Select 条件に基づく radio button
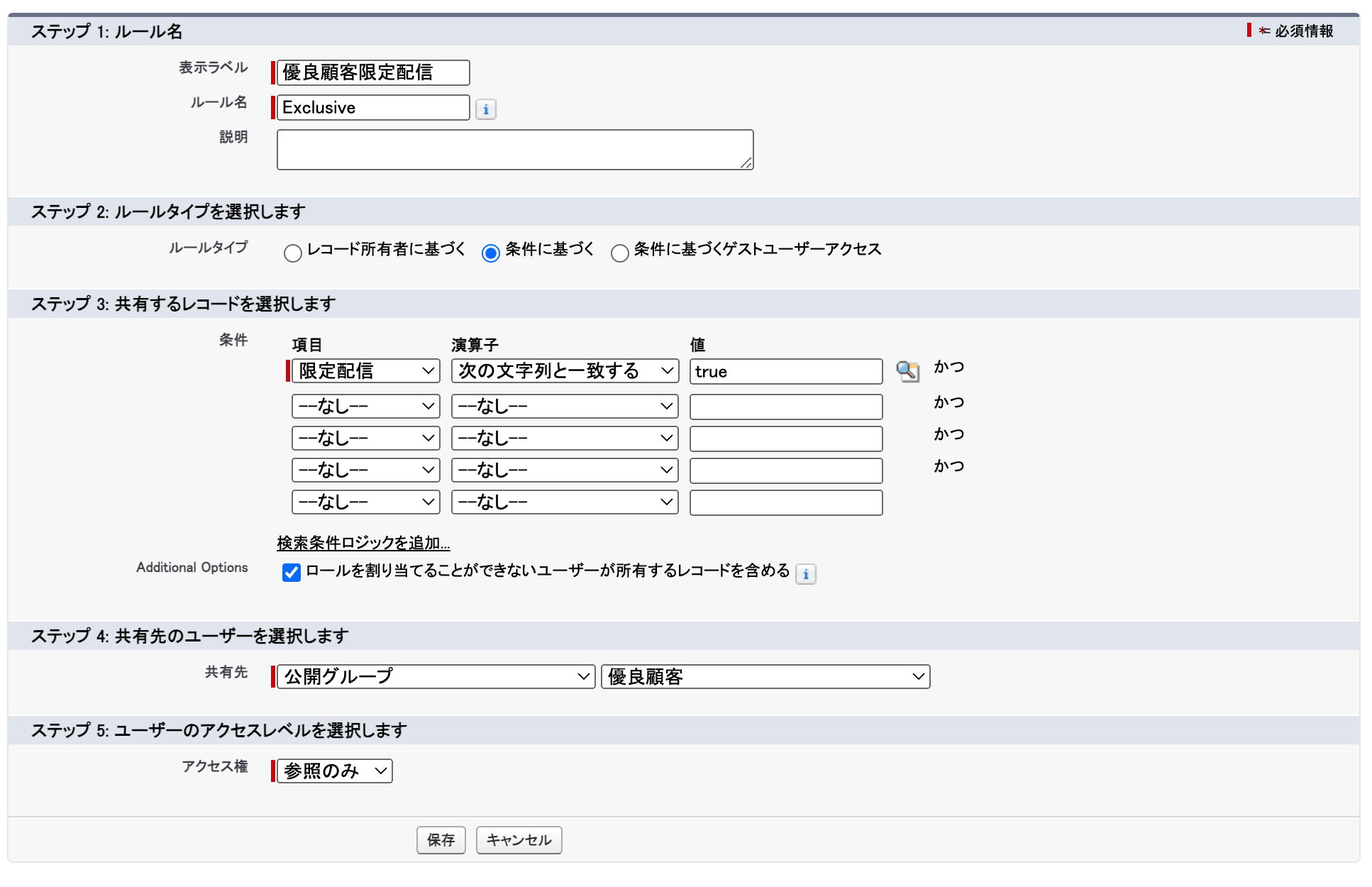Viewport: 1372px width, 887px height. 491,253
